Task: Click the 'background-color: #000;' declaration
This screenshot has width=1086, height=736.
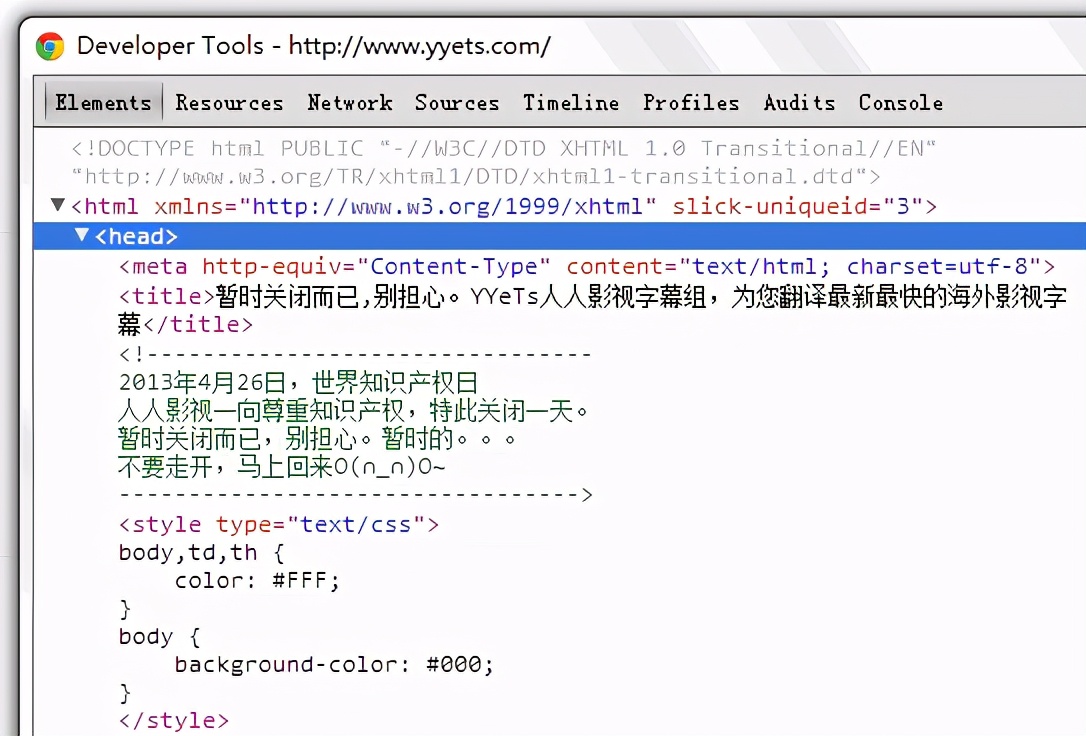Action: (334, 665)
